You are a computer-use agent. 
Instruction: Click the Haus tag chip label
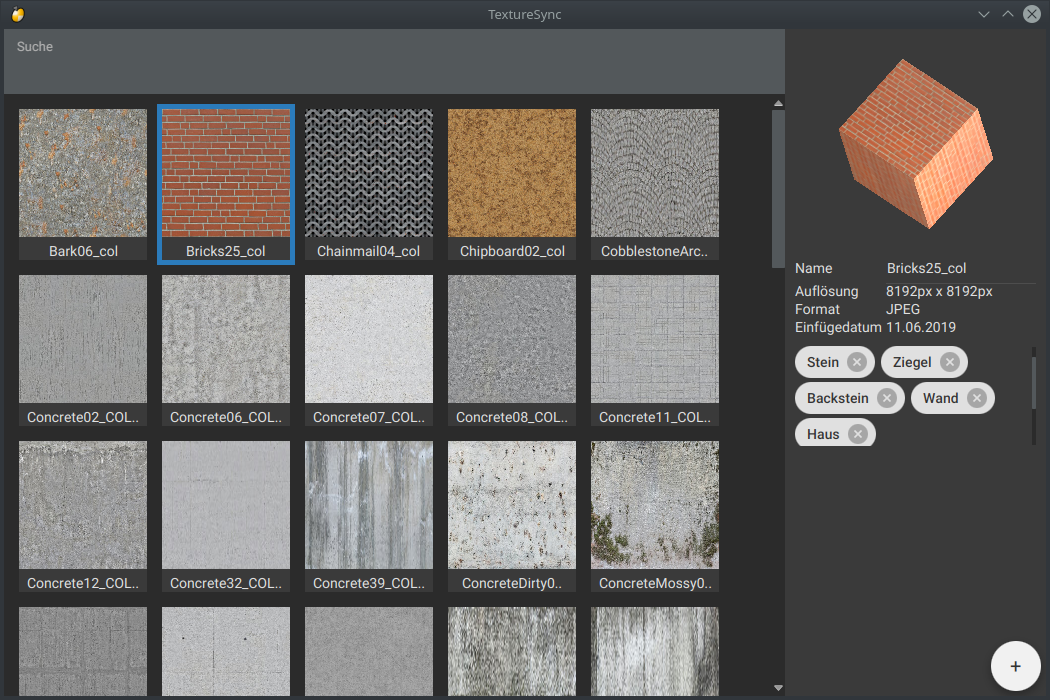click(823, 434)
